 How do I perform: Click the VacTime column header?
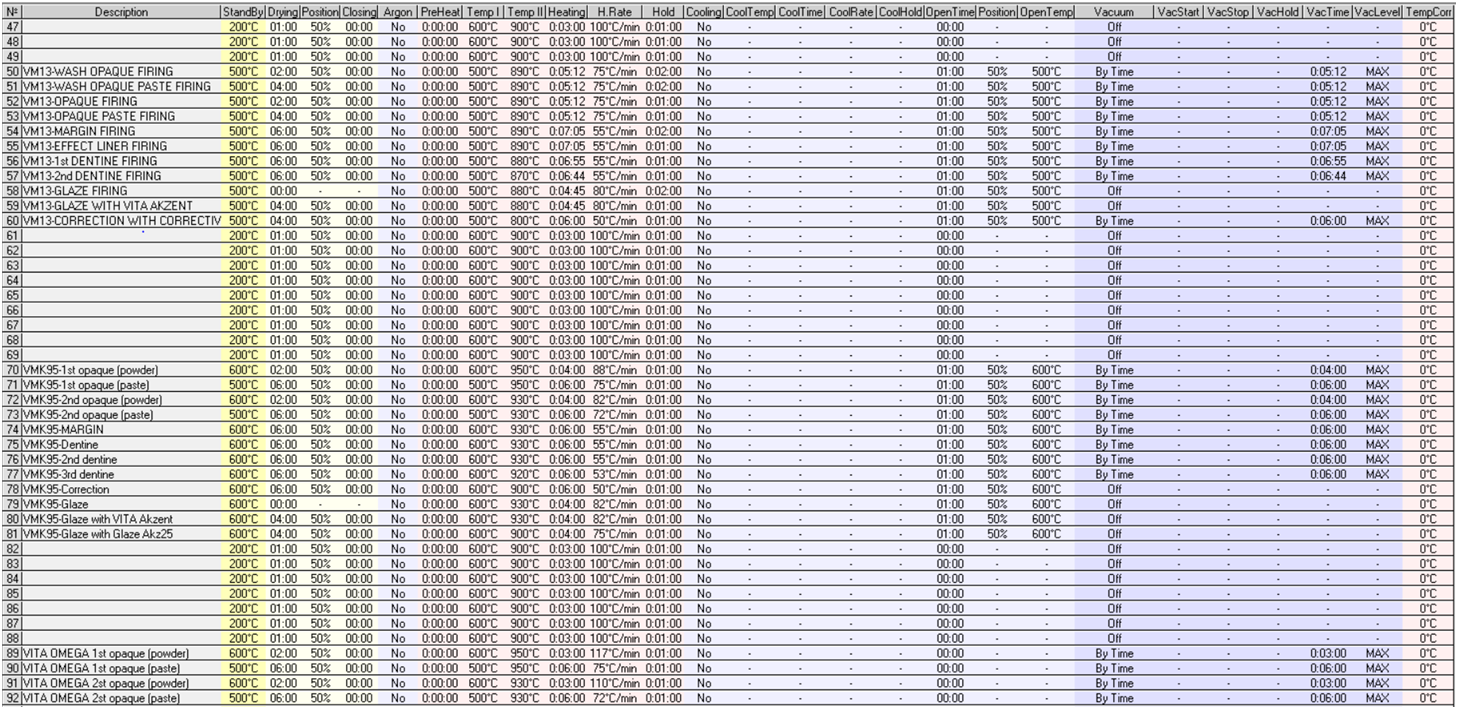coord(1327,12)
